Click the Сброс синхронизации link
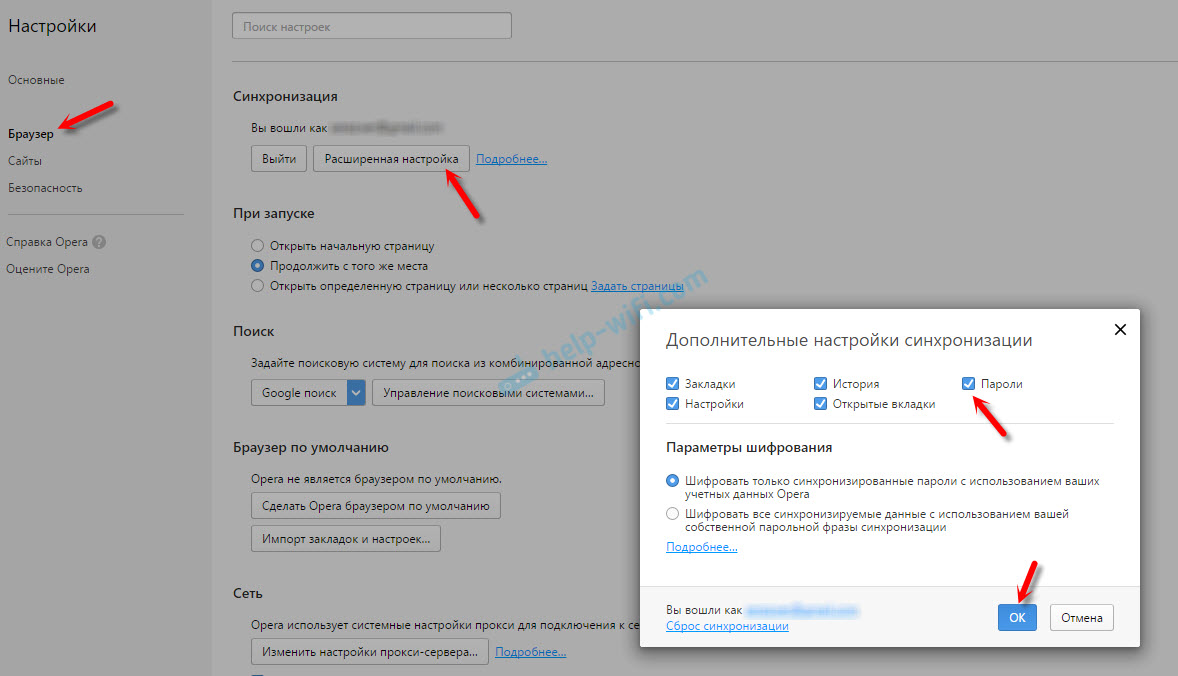 (x=727, y=626)
